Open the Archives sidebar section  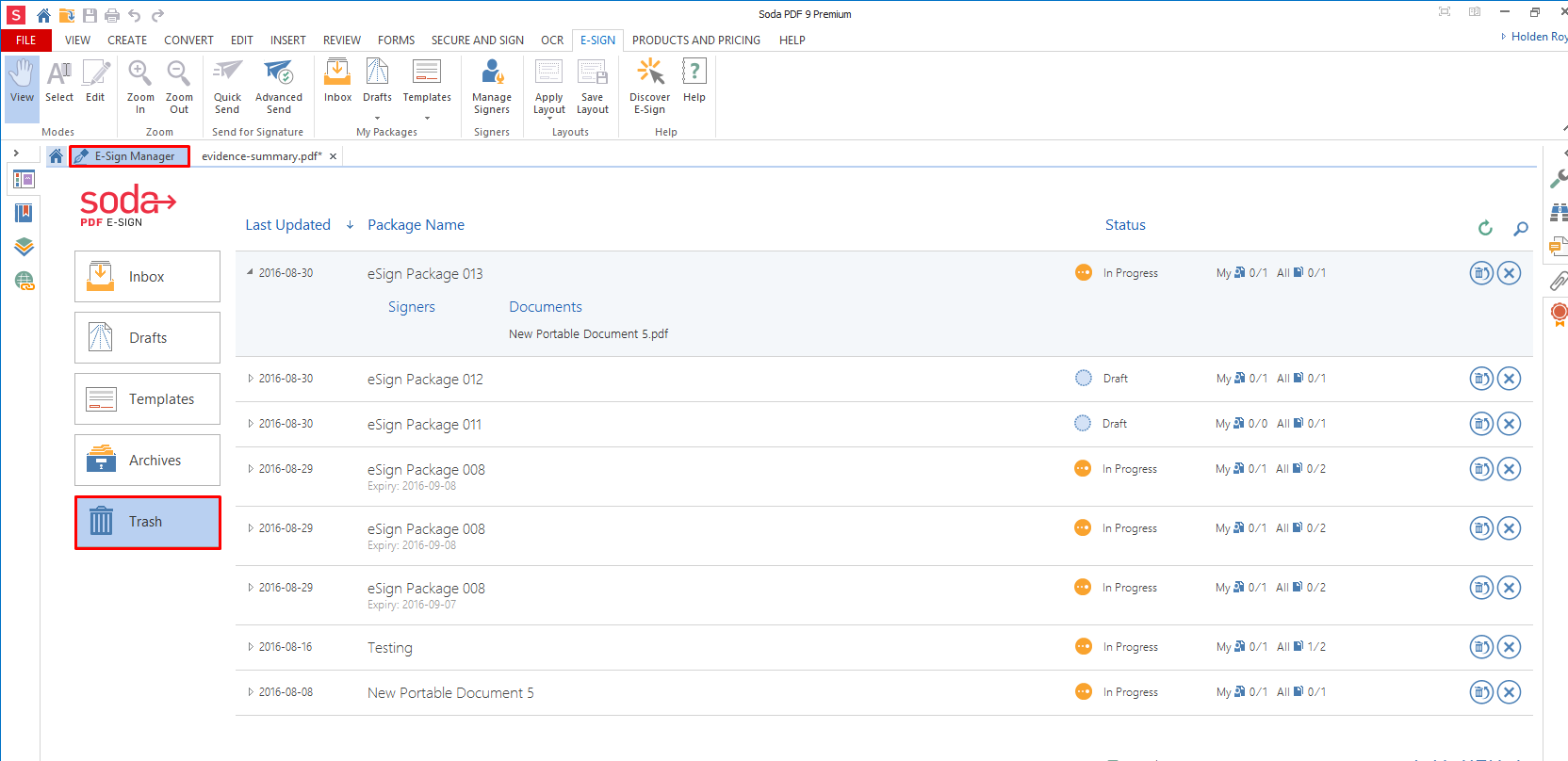click(147, 460)
